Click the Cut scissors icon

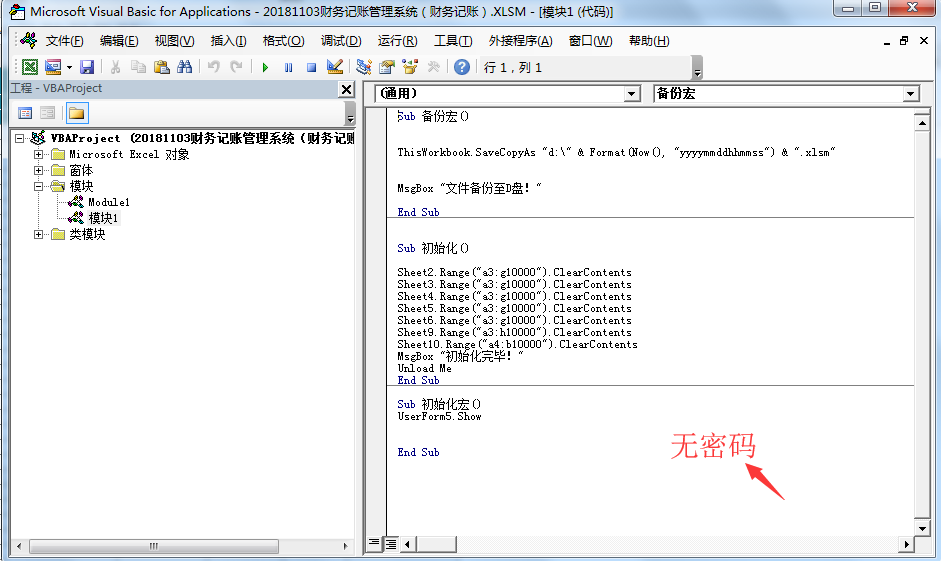[115, 67]
